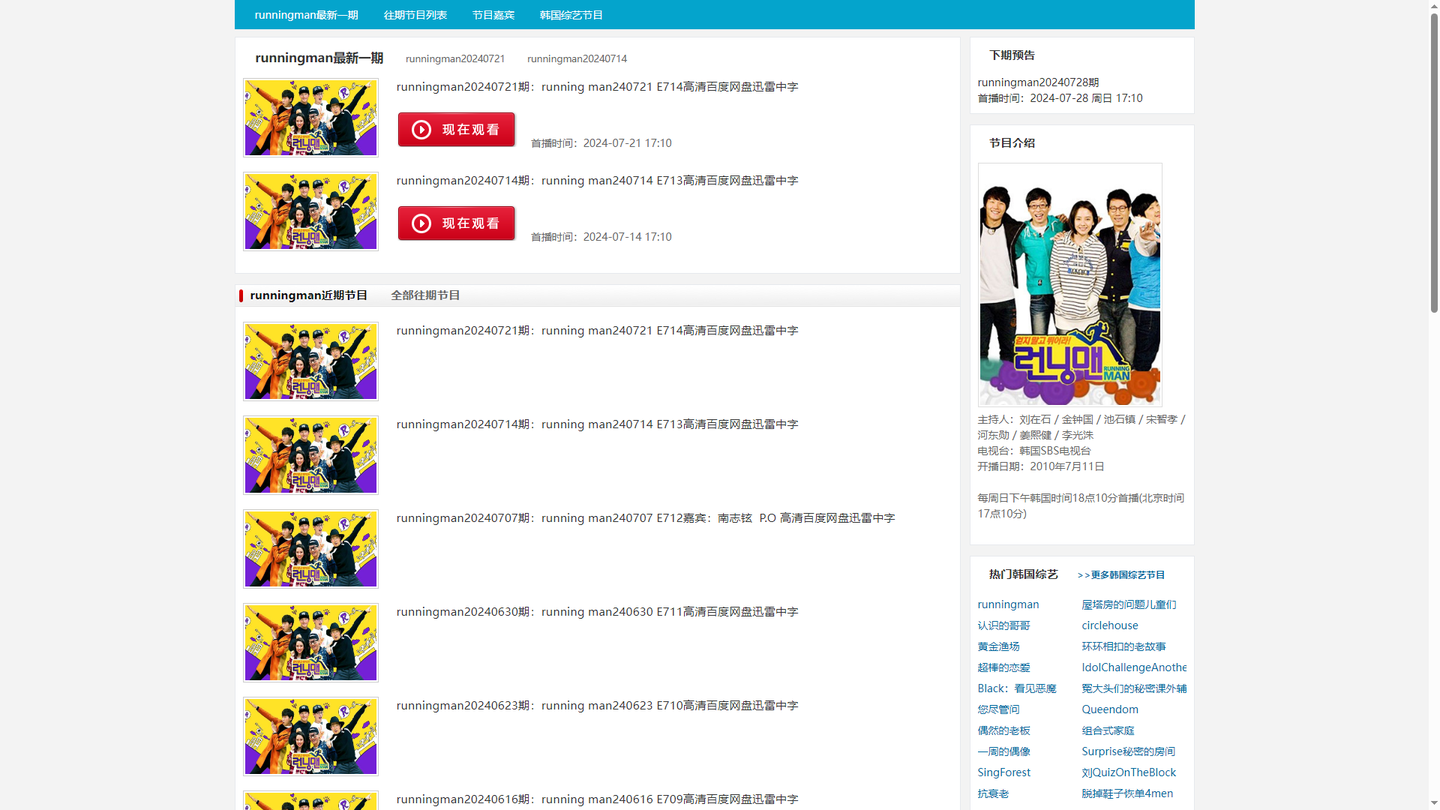Open thumbnail of the 20240630 episode
This screenshot has width=1440, height=810.
(311, 643)
